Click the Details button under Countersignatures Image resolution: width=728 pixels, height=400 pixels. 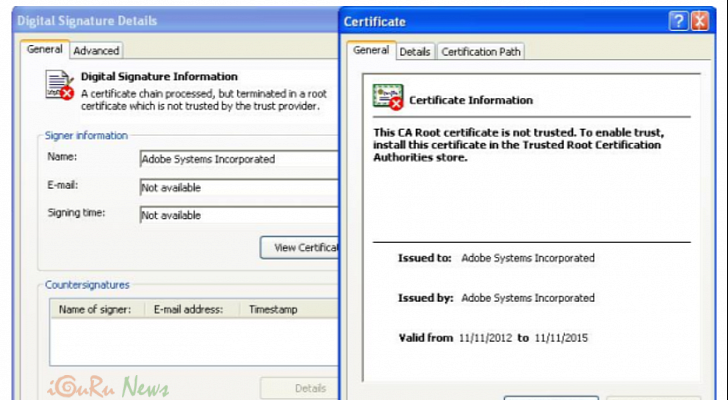point(299,388)
